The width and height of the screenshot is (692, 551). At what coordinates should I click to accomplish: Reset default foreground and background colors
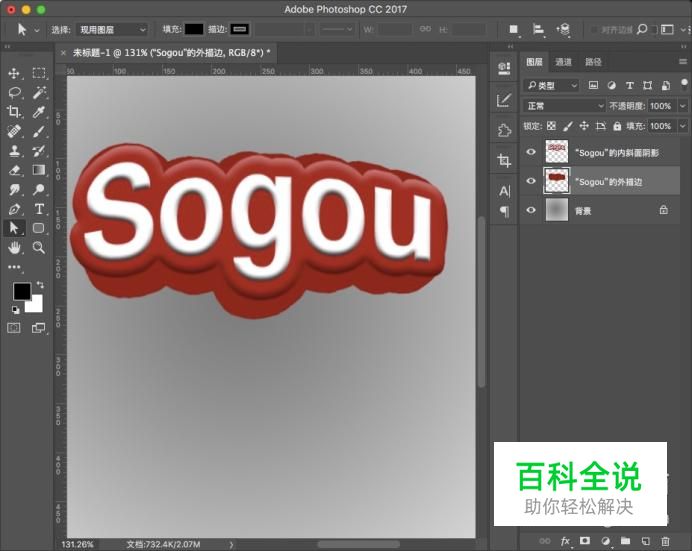15,310
